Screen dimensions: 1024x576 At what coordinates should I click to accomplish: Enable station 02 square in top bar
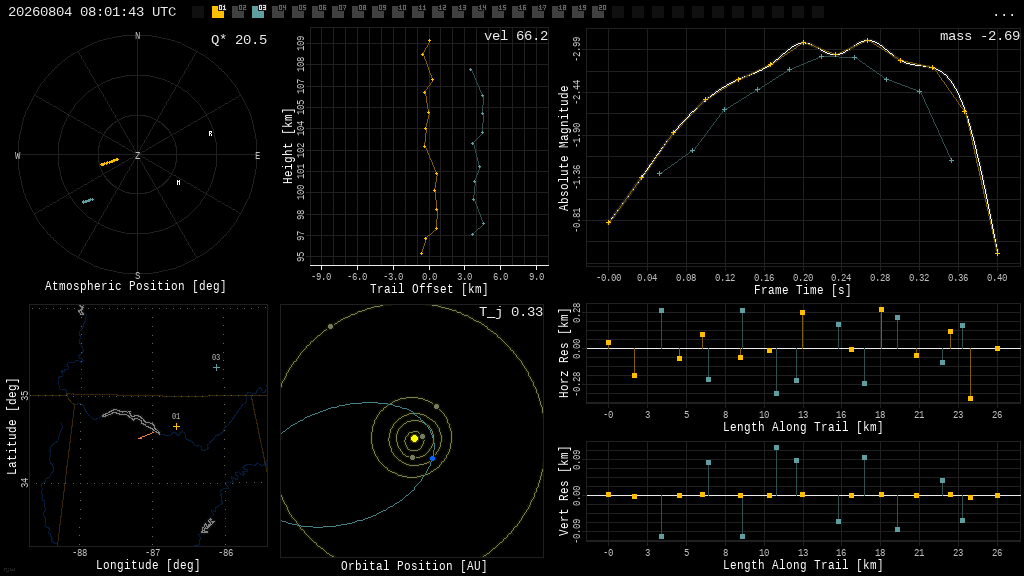(x=238, y=12)
